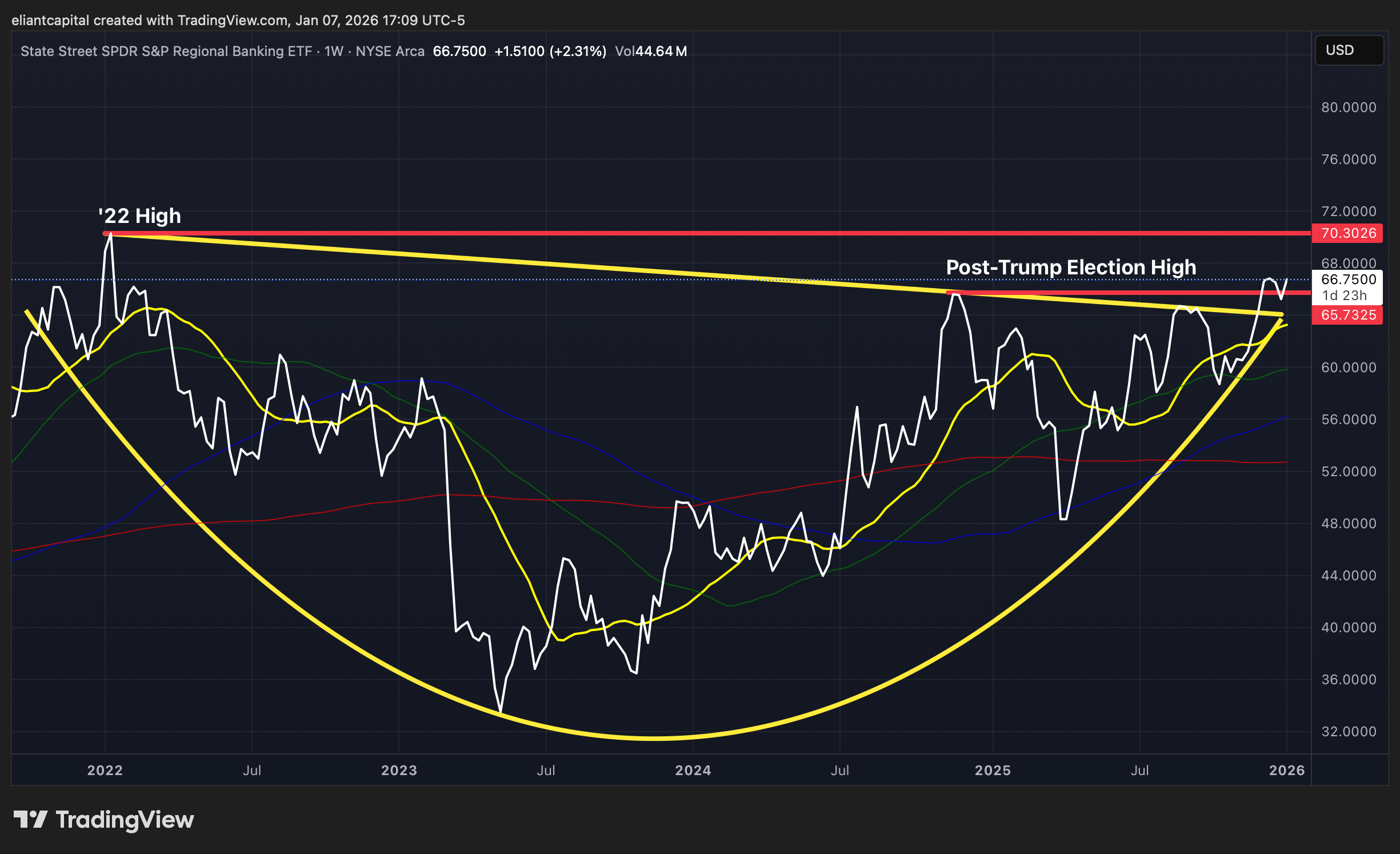Click the '22 High text annotation
The height and width of the screenshot is (854, 1400).
[x=139, y=216]
